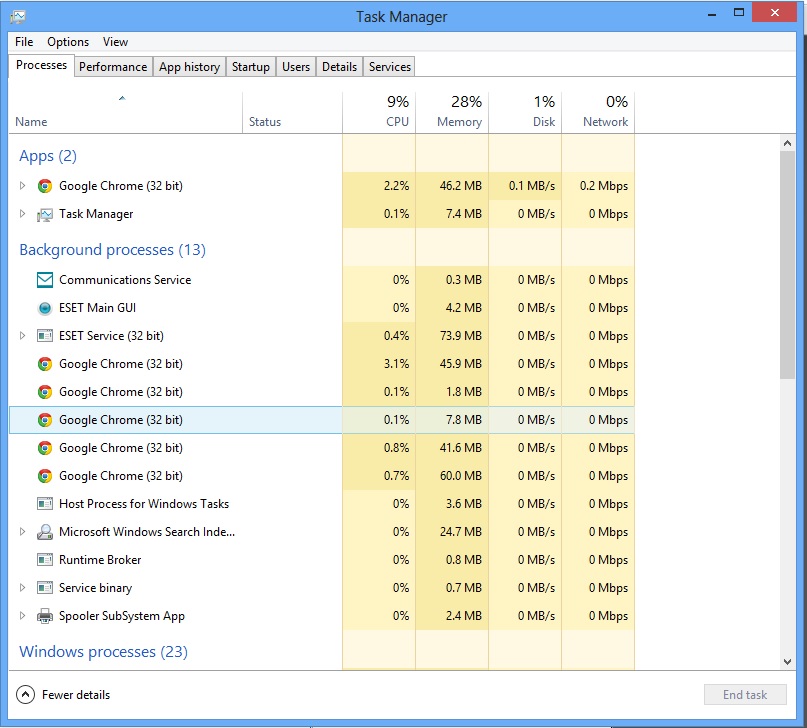Switch to the Services tab

point(390,67)
